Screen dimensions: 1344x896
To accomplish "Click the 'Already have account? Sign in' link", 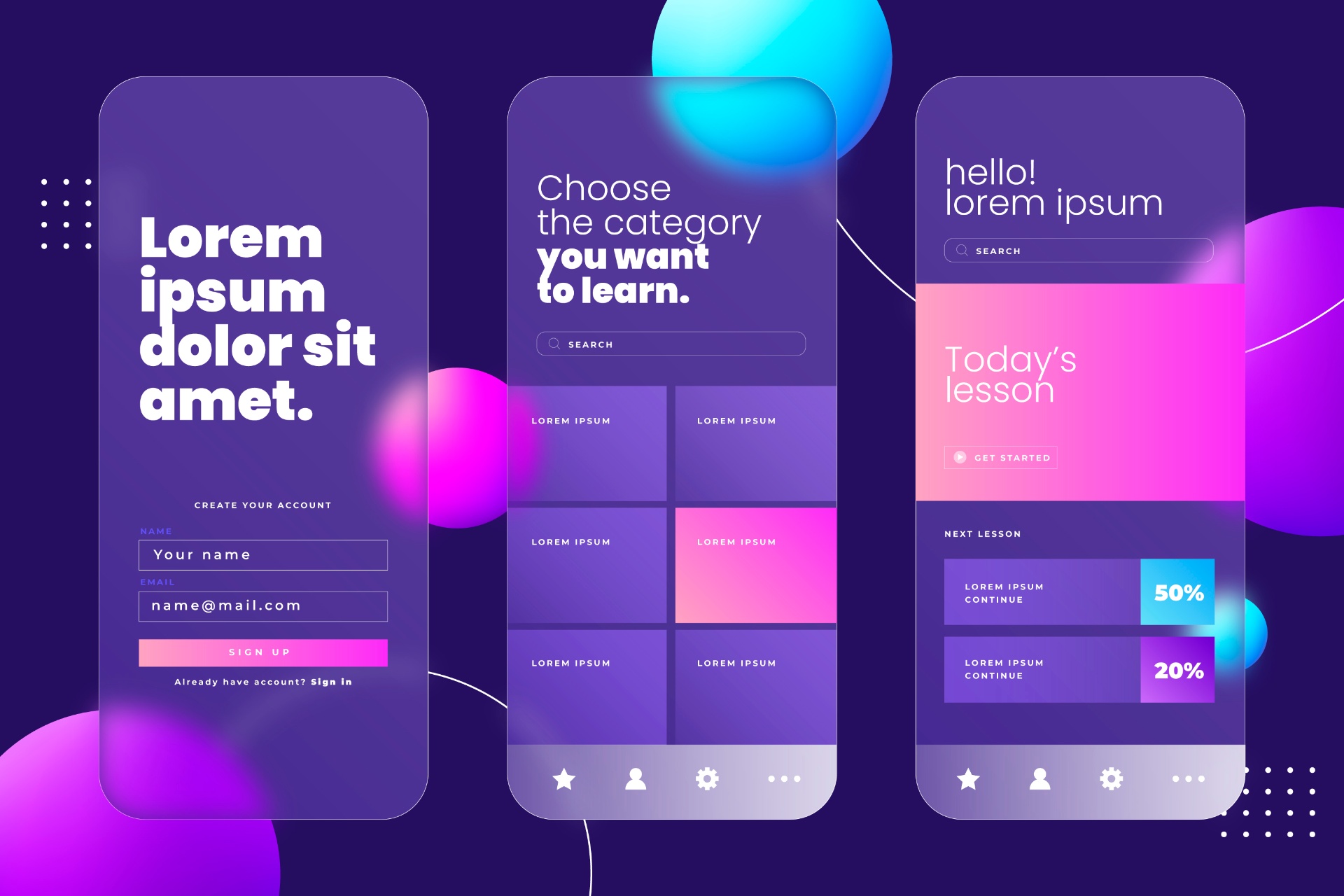I will click(264, 682).
